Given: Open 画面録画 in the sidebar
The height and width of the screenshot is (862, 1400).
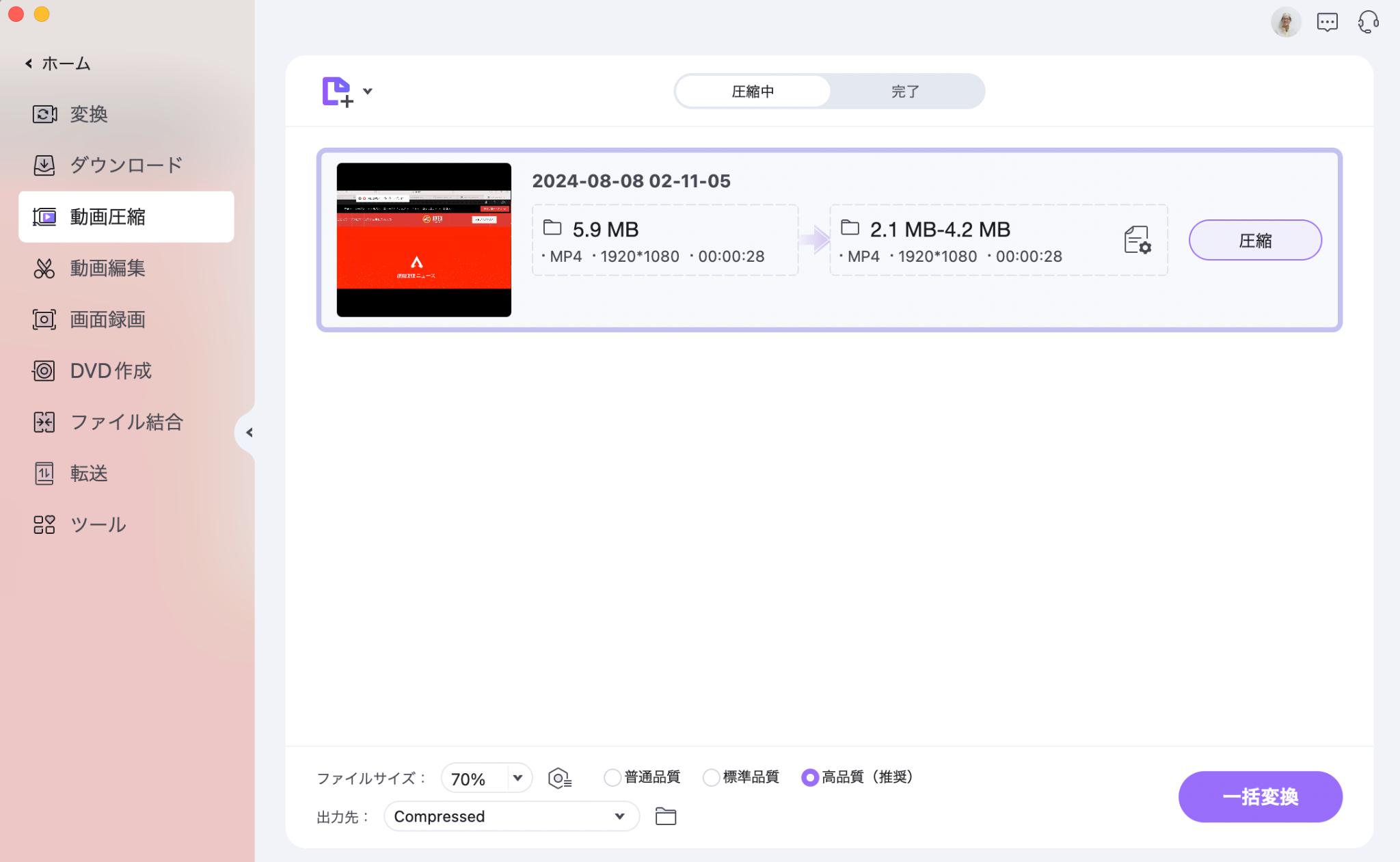Looking at the screenshot, I should pyautogui.click(x=126, y=319).
